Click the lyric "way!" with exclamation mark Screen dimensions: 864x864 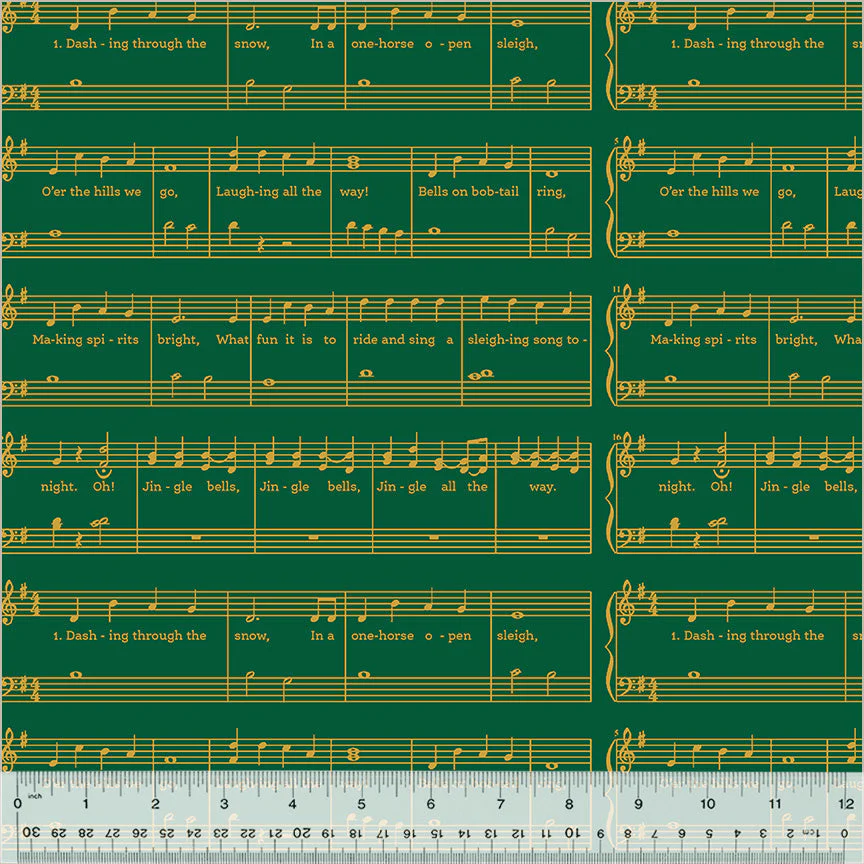click(x=354, y=192)
